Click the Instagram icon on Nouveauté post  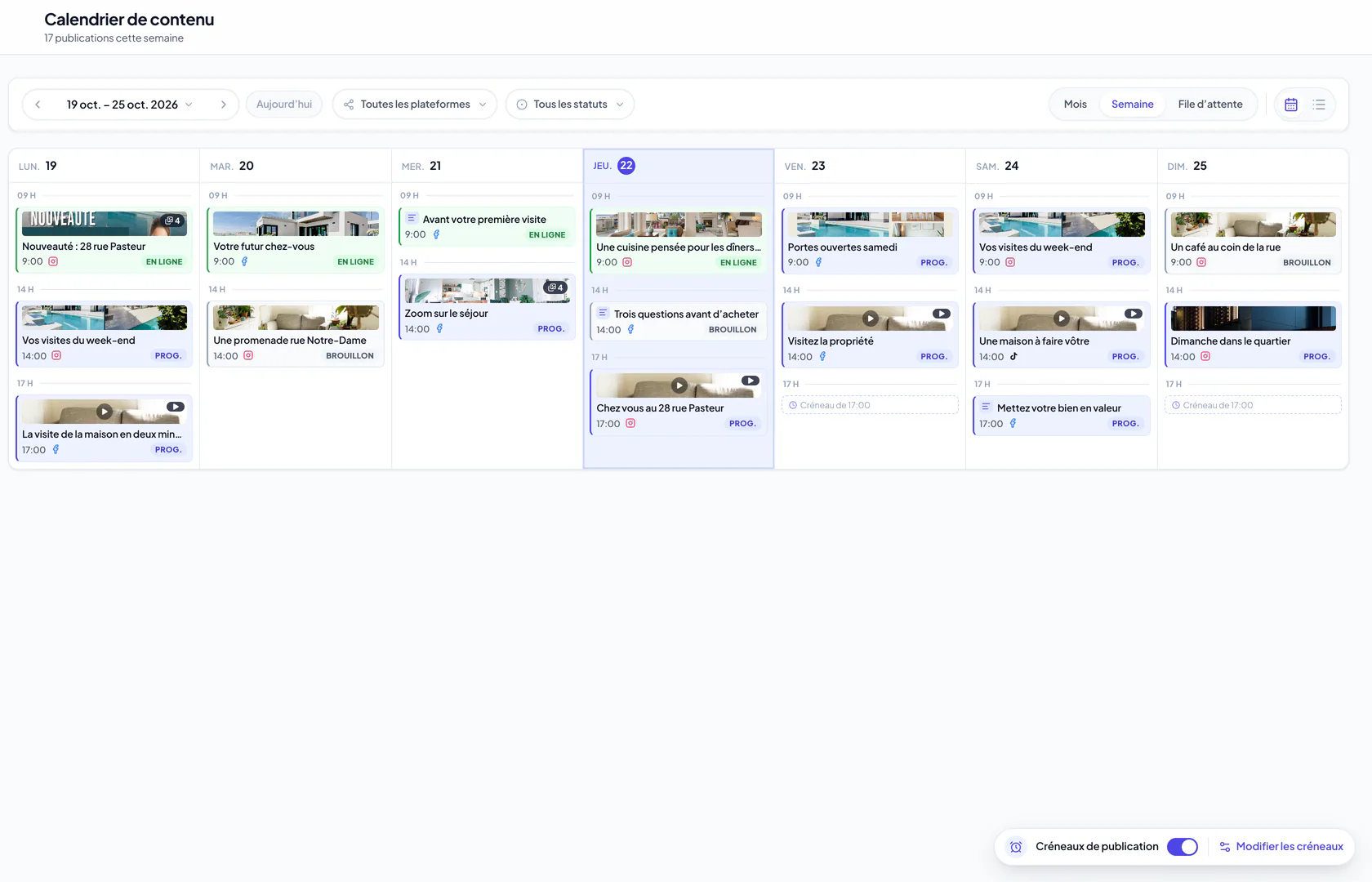pyautogui.click(x=53, y=261)
